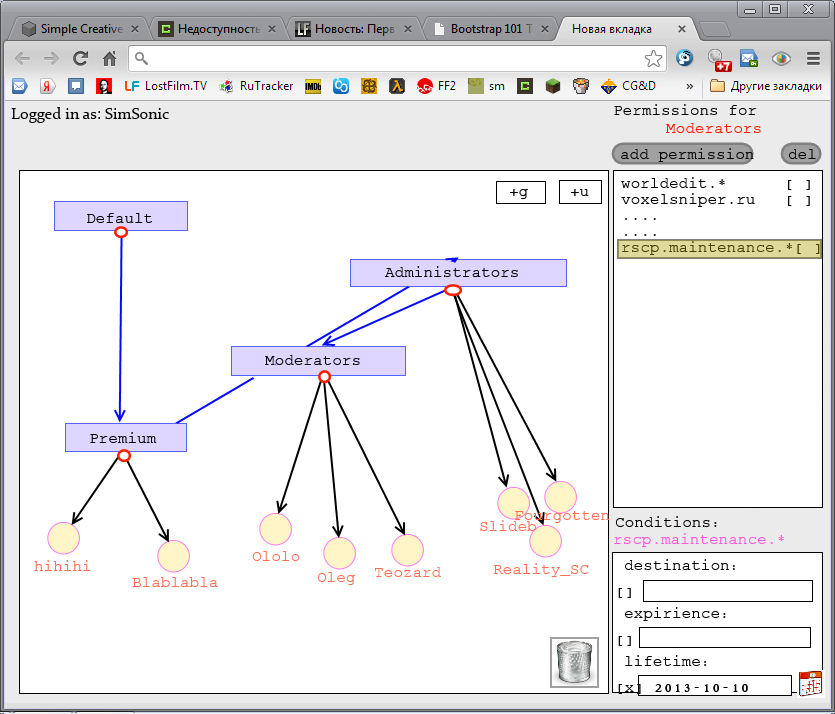
Task: Select the Teozard user node circle
Action: [x=407, y=549]
